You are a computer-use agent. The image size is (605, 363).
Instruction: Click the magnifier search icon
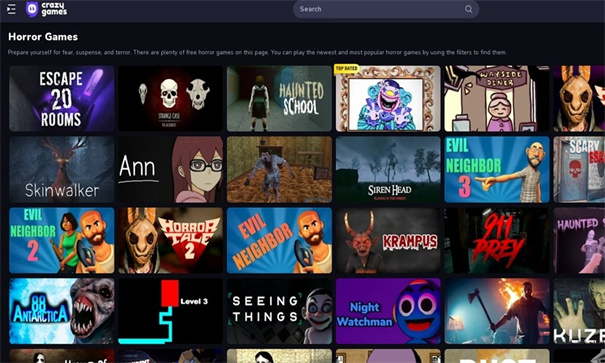(468, 9)
